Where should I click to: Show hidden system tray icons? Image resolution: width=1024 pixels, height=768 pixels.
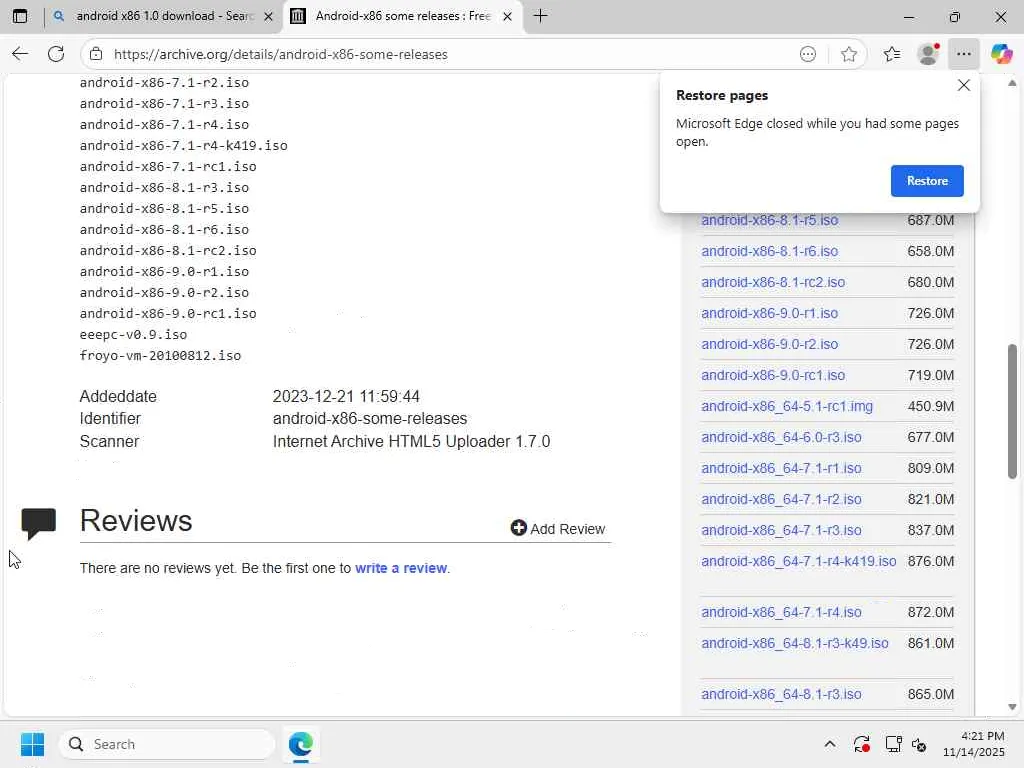pos(829,744)
